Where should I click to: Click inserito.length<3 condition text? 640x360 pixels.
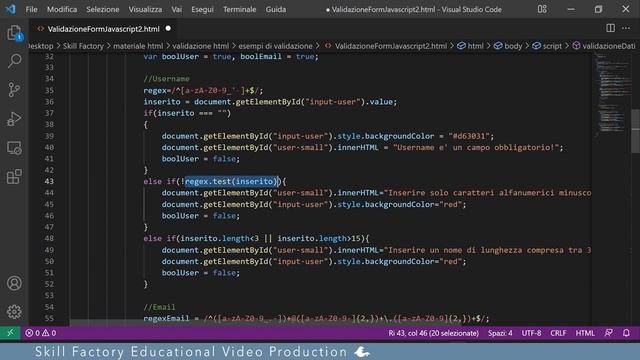[x=220, y=238]
